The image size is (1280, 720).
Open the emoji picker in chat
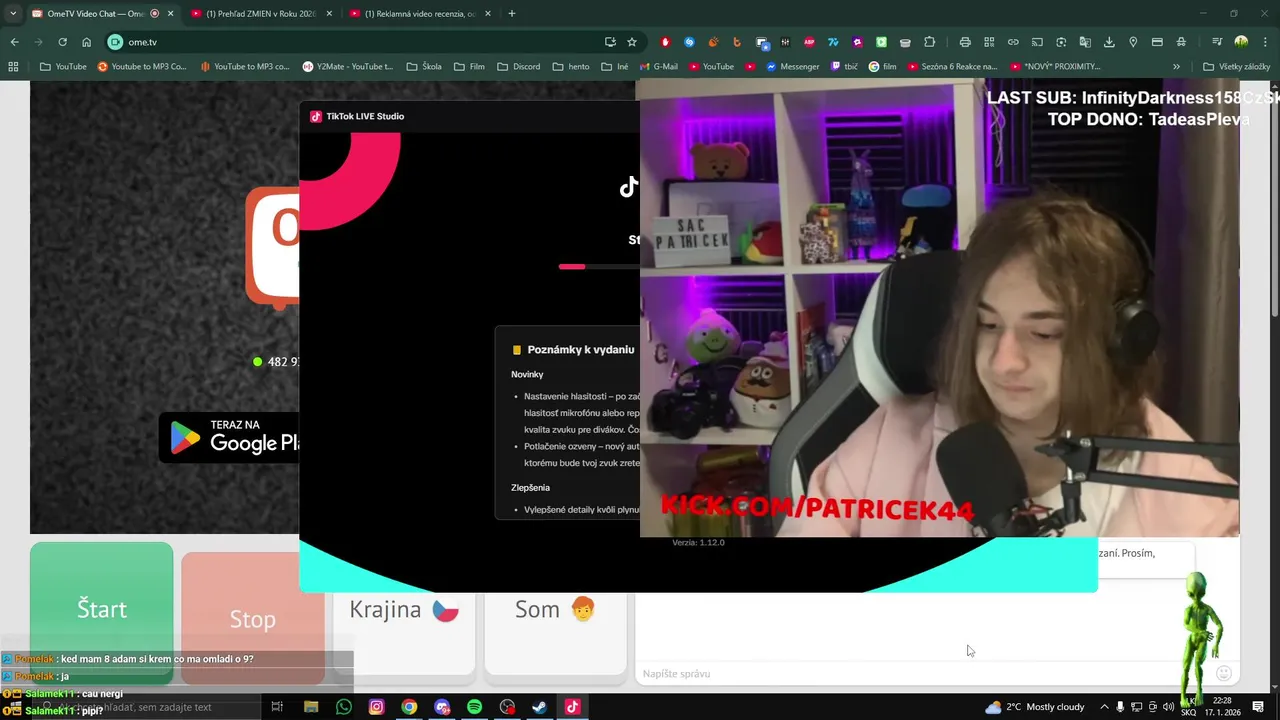[x=1223, y=673]
